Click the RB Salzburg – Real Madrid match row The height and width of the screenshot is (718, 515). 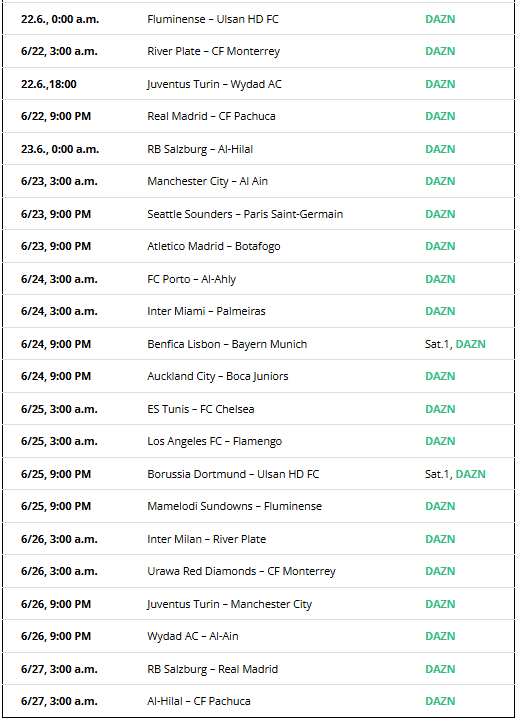pos(258,669)
